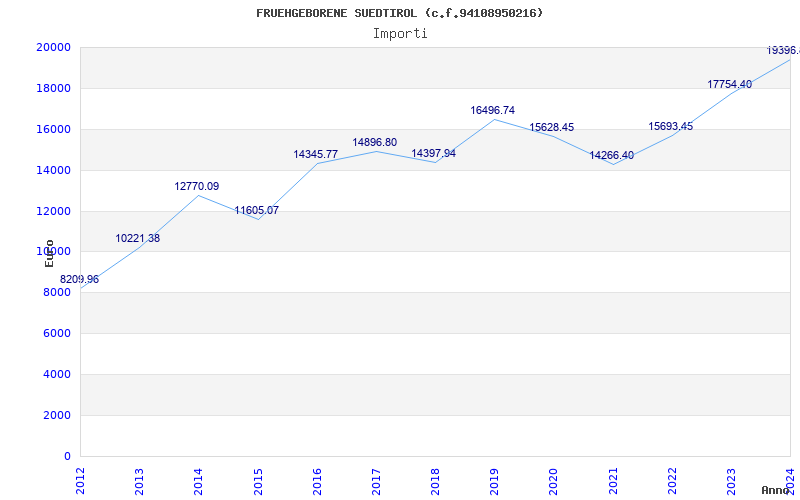The image size is (800, 500).
Task: Select the 15693.45 data label
Action: pyautogui.click(x=671, y=126)
